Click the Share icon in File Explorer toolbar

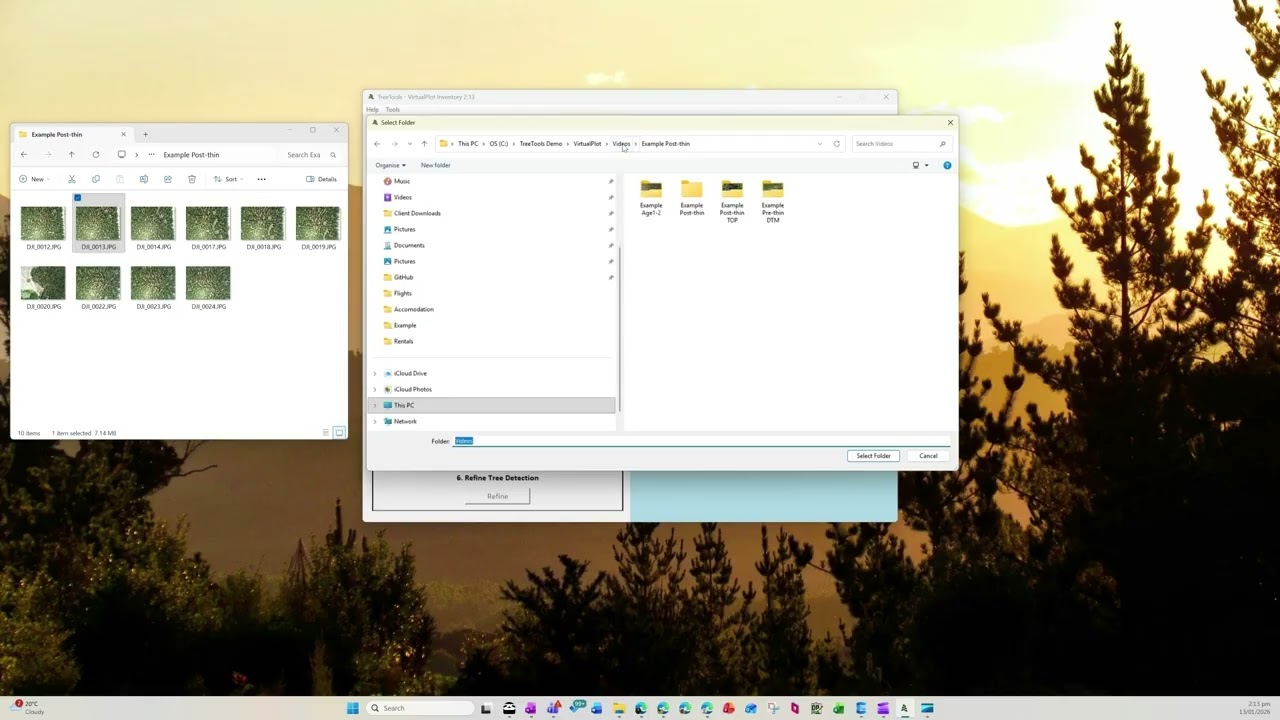point(168,179)
